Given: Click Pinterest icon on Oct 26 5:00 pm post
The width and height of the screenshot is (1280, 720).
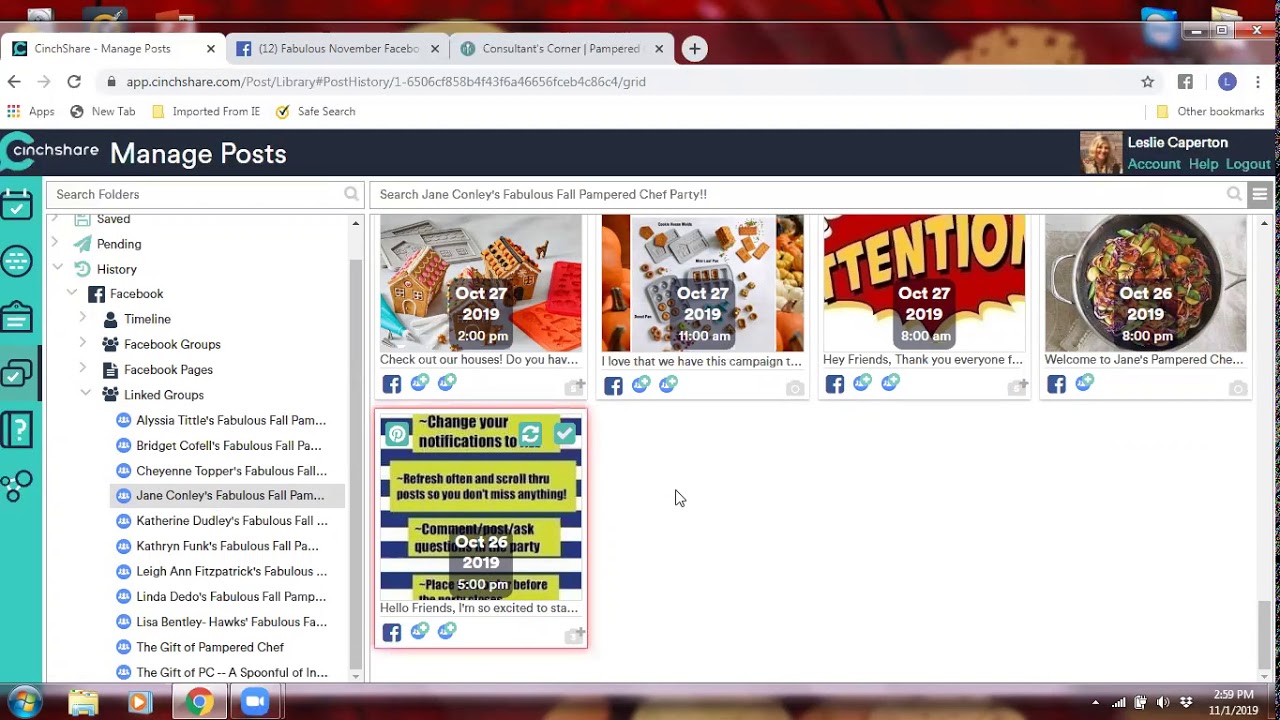Looking at the screenshot, I should [397, 433].
